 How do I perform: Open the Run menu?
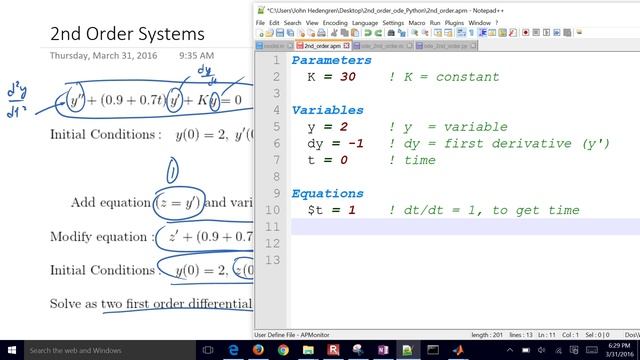pyautogui.click(x=435, y=23)
